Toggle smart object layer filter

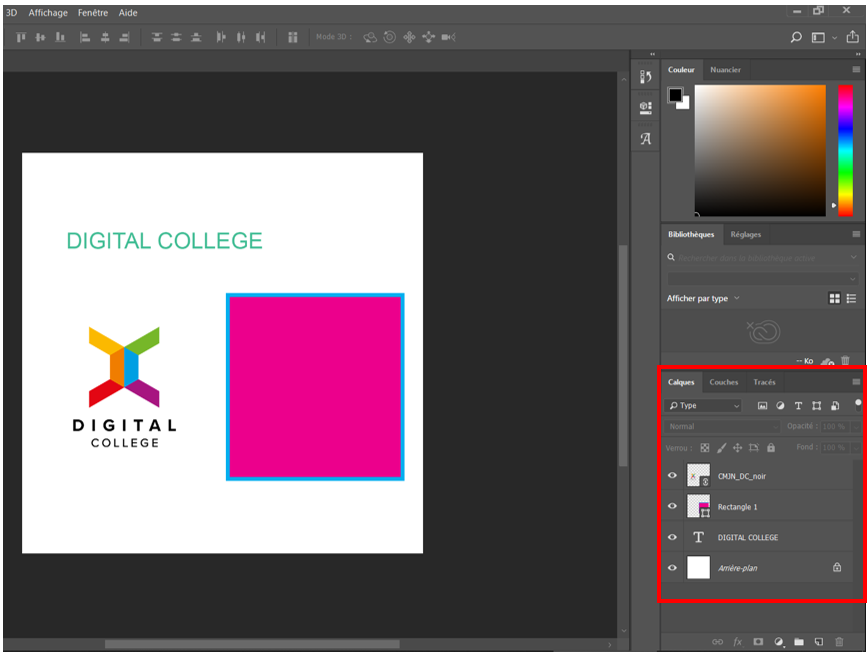pyautogui.click(x=835, y=406)
